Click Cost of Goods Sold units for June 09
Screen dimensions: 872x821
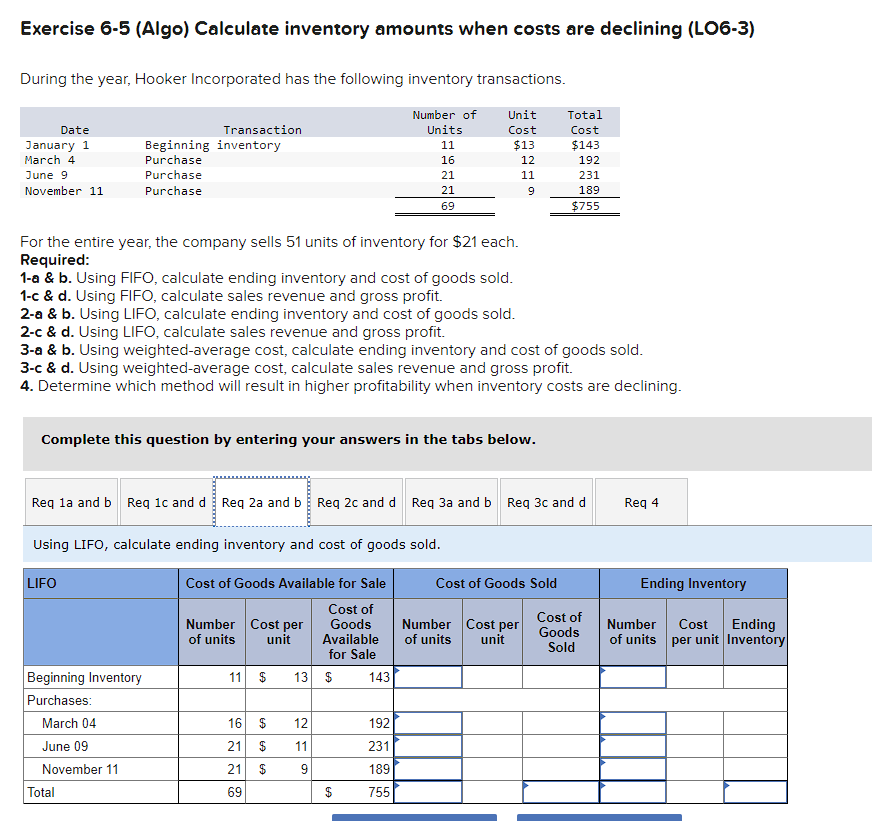(428, 745)
